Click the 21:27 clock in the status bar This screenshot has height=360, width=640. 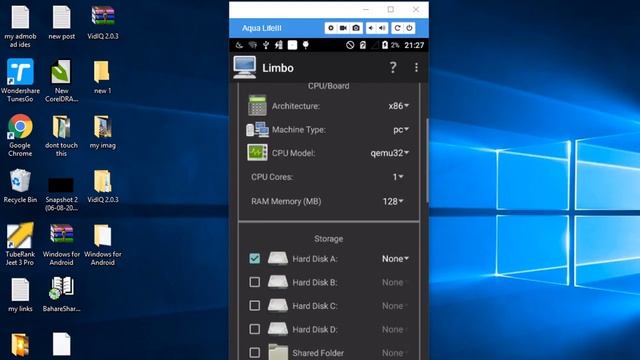click(414, 45)
